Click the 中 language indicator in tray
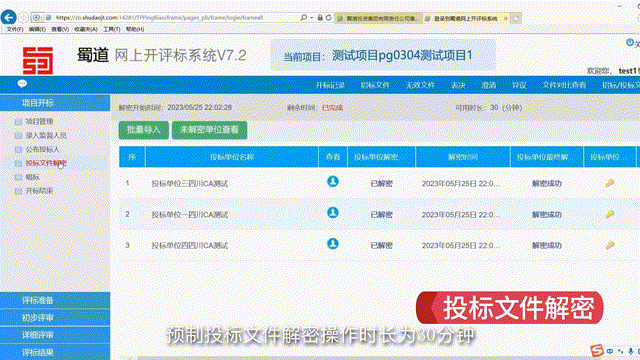This screenshot has height=360, width=640. click(x=610, y=351)
